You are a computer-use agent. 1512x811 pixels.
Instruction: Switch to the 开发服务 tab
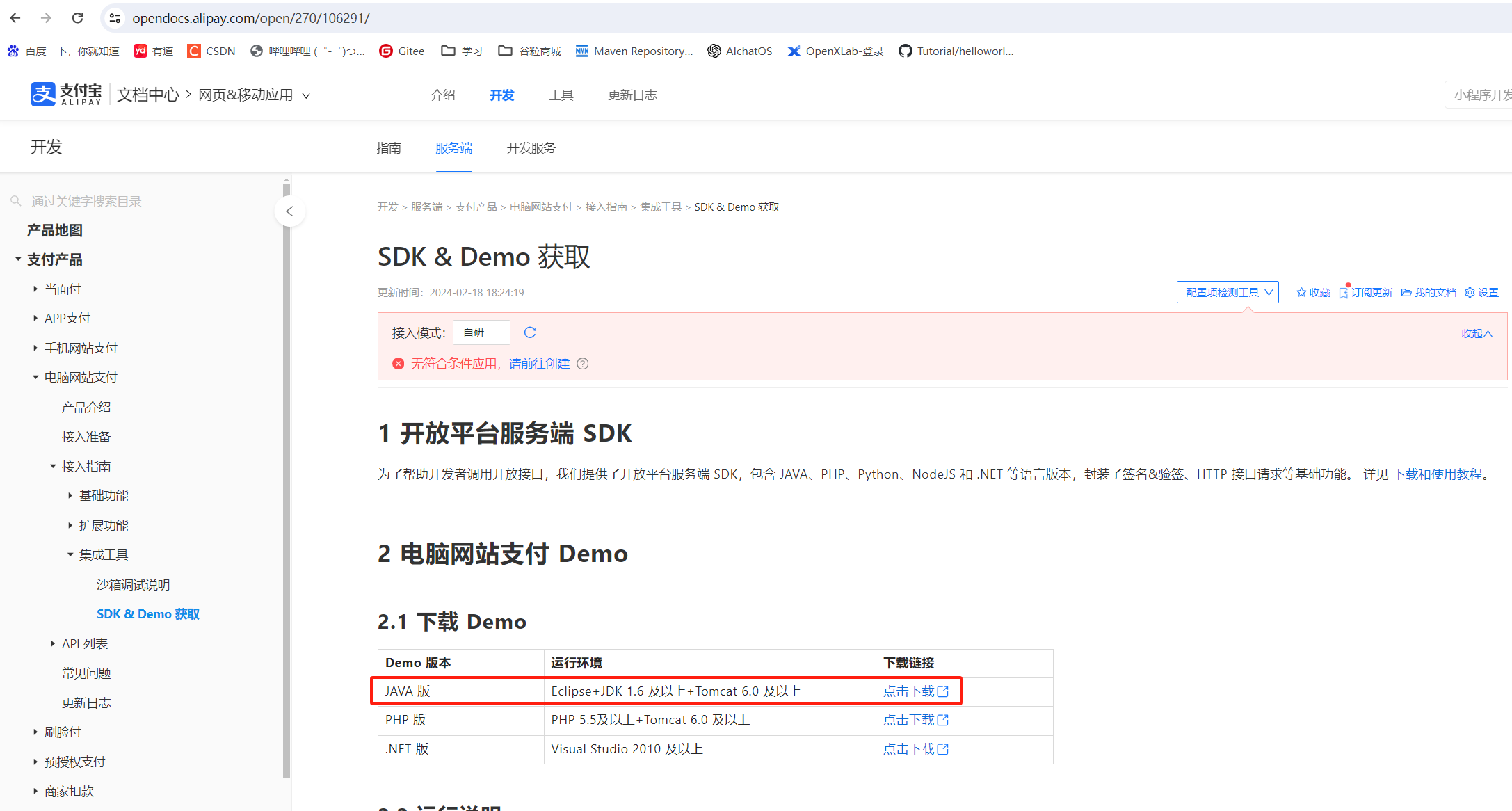531,148
